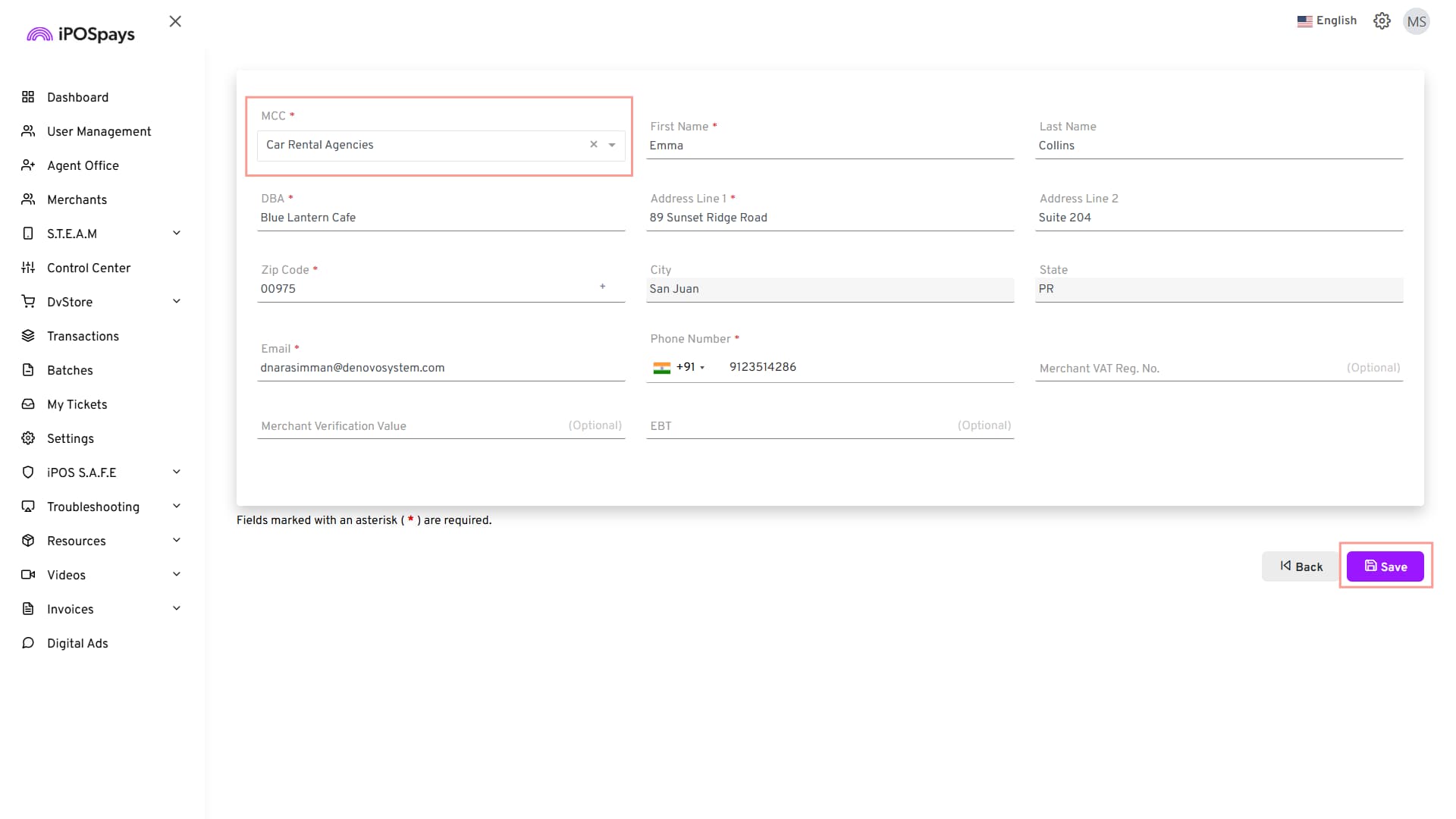Screen dimensions: 1456x819
Task: Click the India flag in phone field
Action: (x=662, y=368)
